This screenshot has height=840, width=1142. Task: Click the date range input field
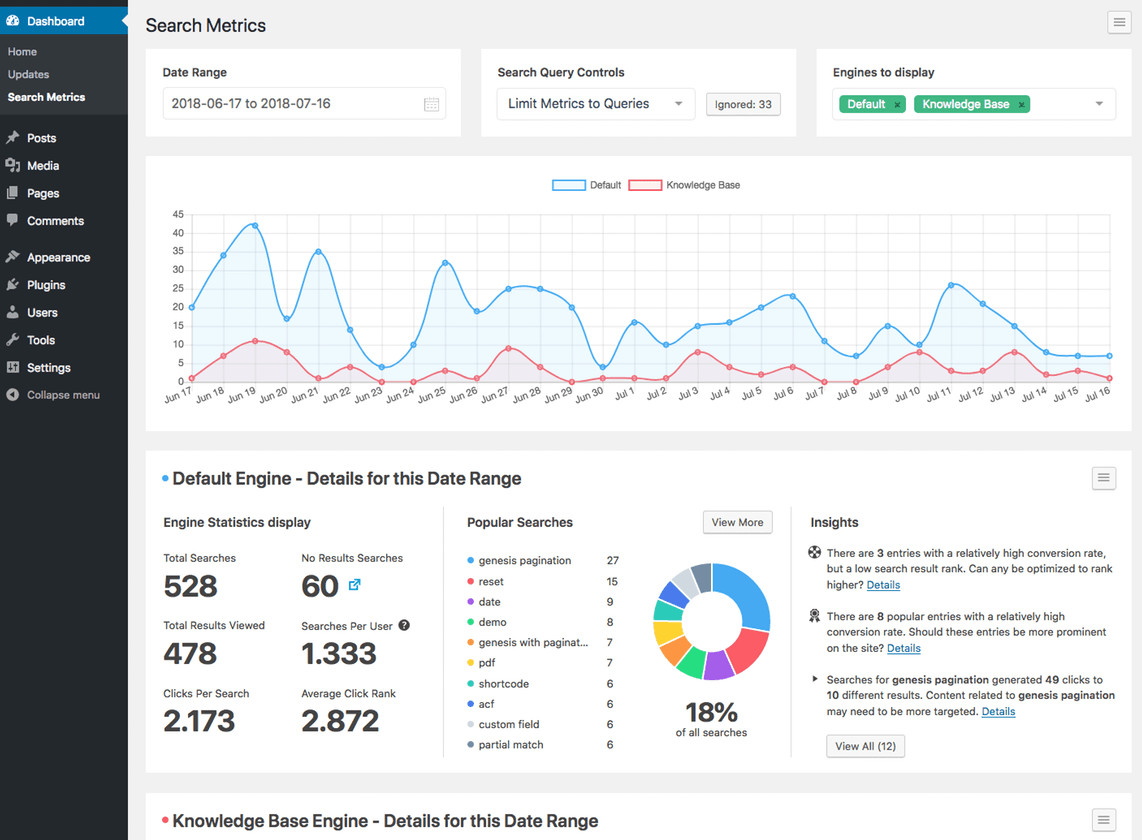tap(304, 103)
